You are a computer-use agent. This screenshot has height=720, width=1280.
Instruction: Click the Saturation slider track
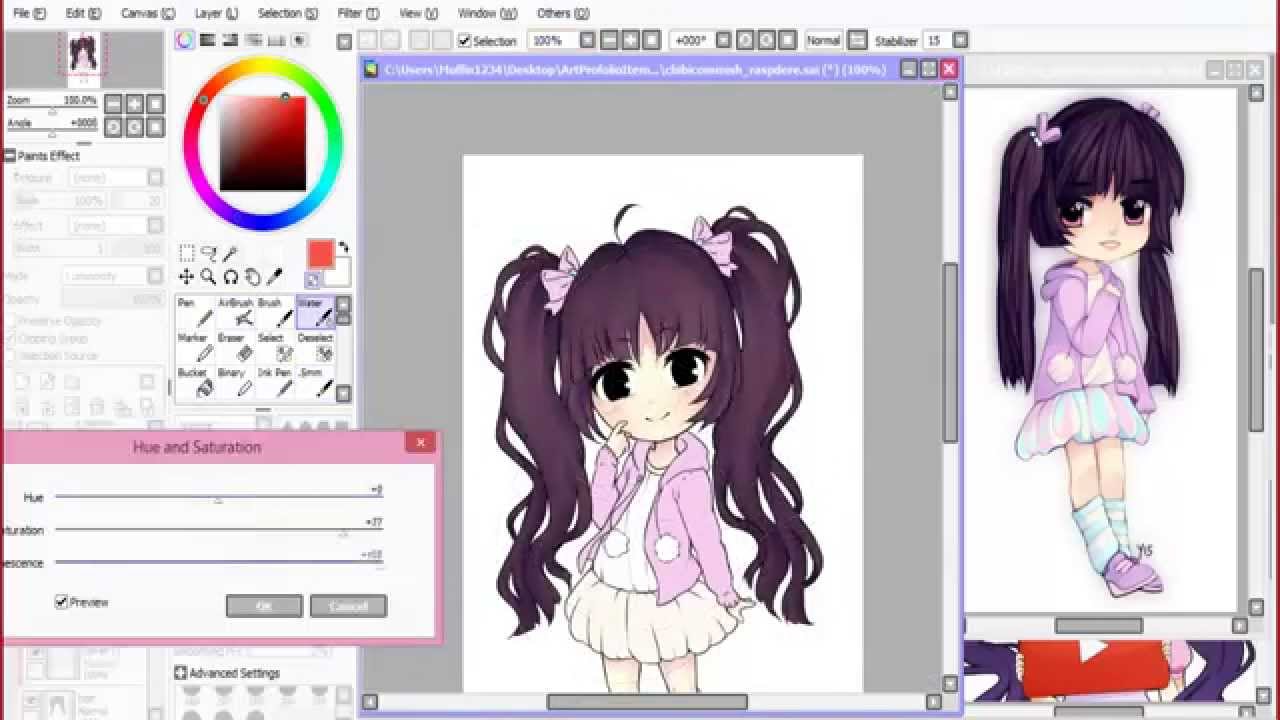pyautogui.click(x=218, y=529)
